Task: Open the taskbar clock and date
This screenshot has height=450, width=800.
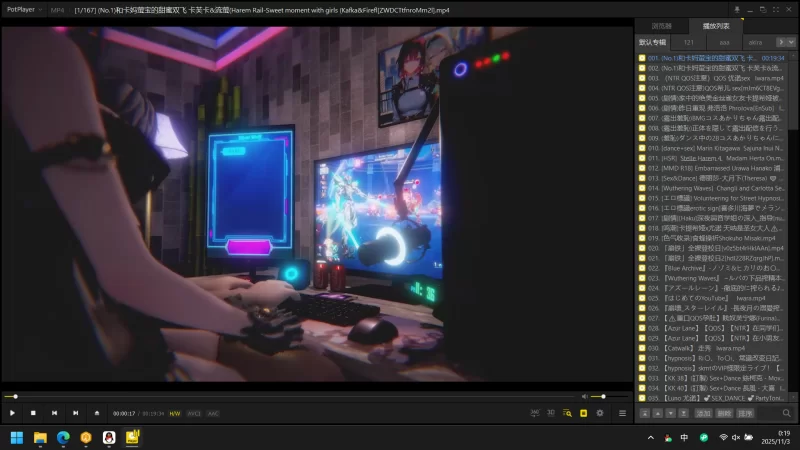Action: click(x=776, y=438)
